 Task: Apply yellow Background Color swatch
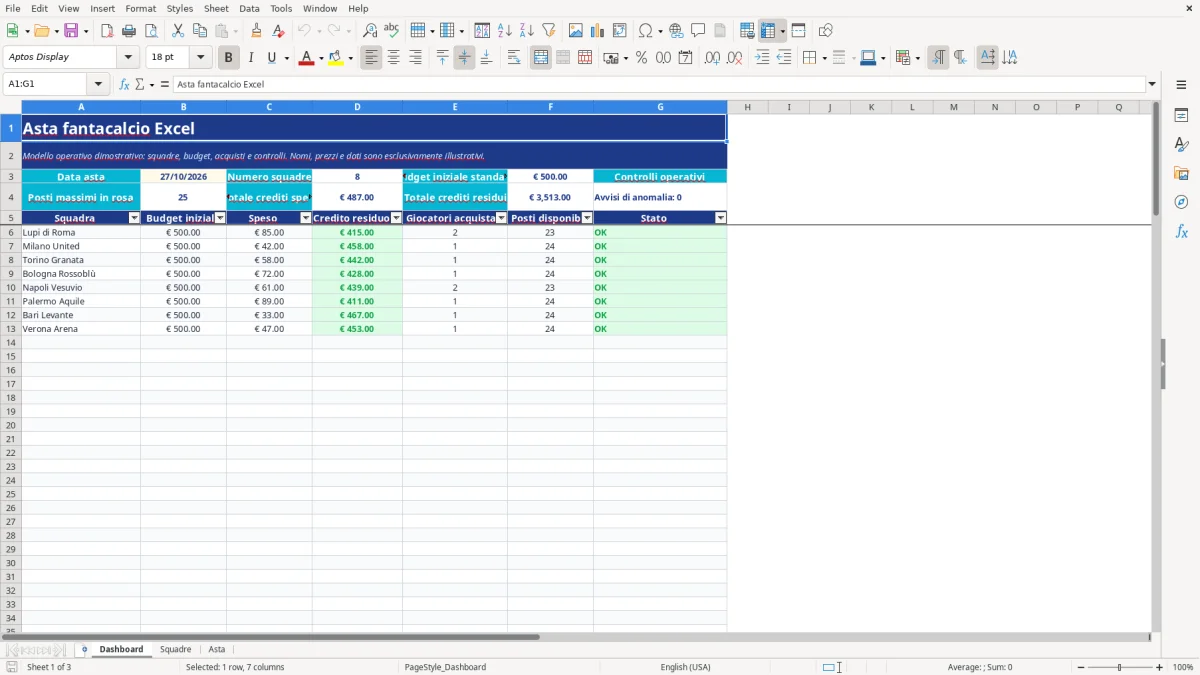[336, 58]
